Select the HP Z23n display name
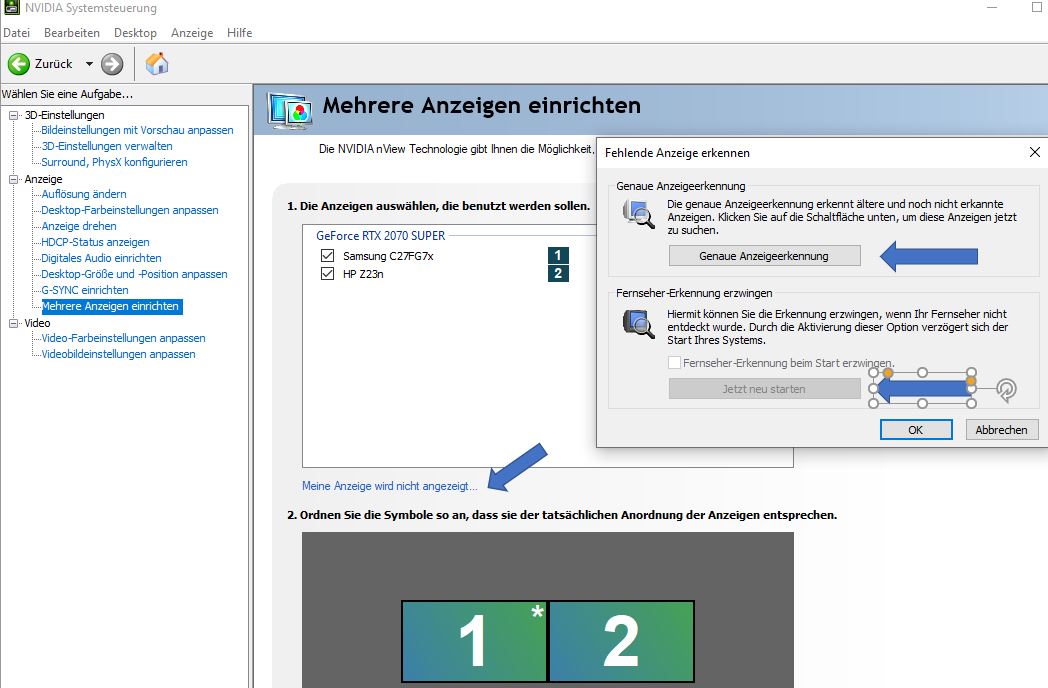This screenshot has width=1048, height=688. click(x=363, y=274)
